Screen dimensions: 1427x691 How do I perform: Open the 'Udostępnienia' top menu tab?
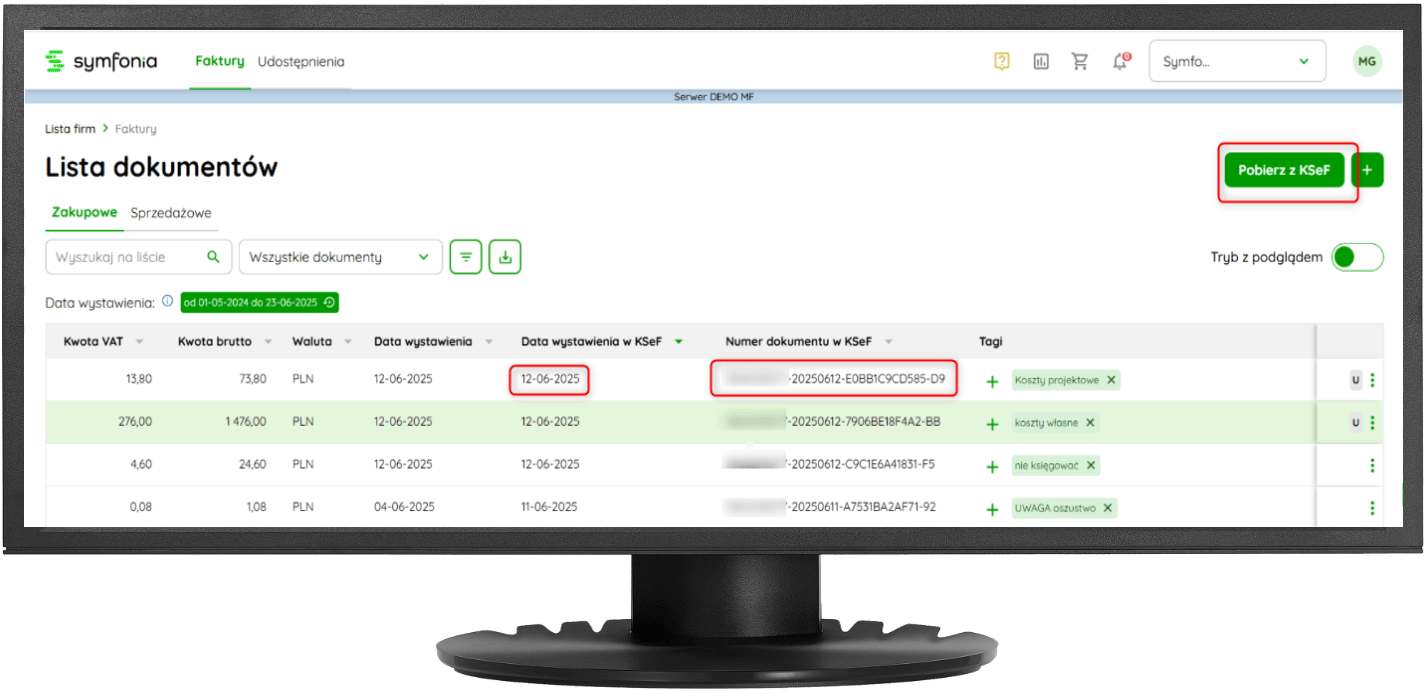point(301,61)
